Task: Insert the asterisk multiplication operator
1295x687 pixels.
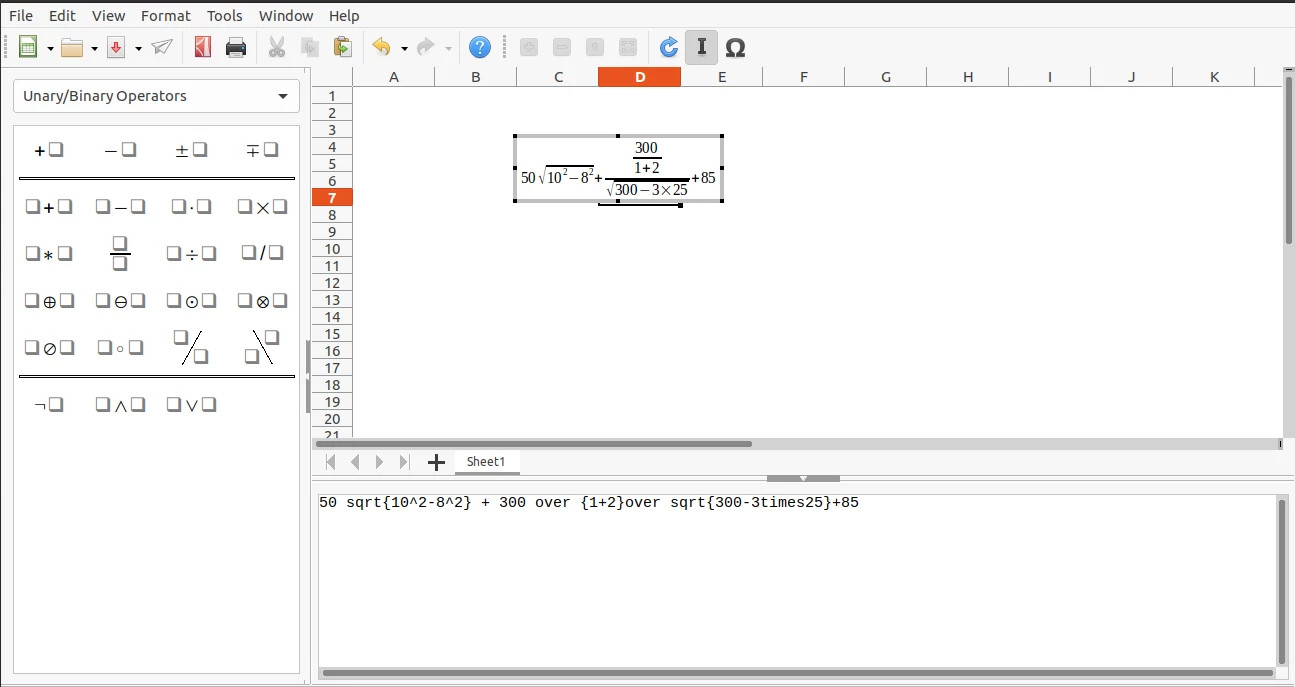Action: [49, 254]
